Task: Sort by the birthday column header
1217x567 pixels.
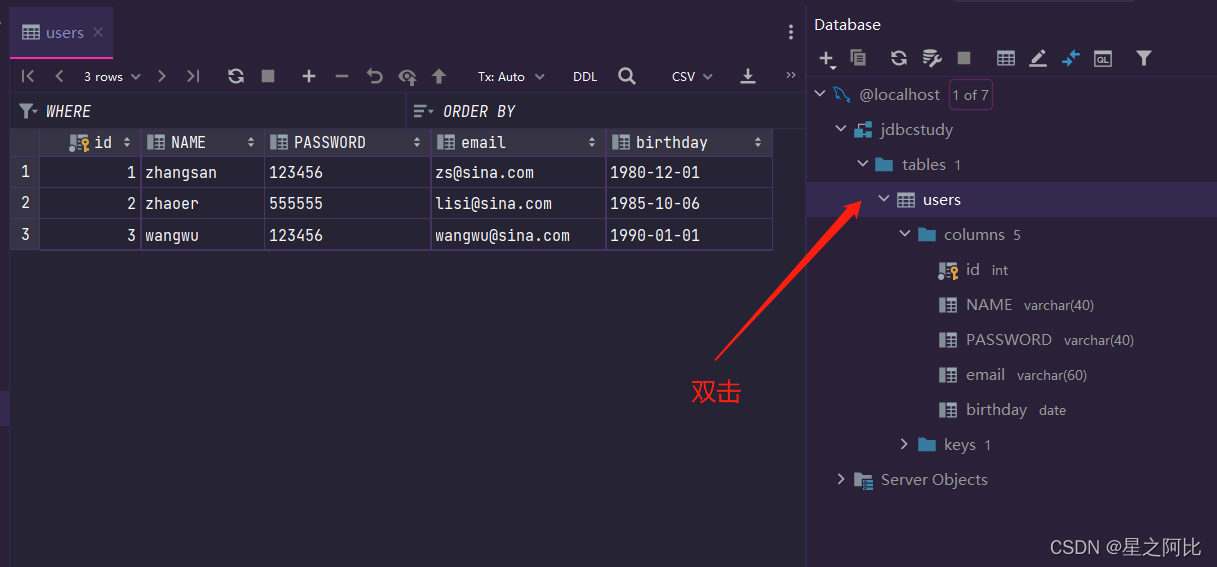Action: (689, 142)
